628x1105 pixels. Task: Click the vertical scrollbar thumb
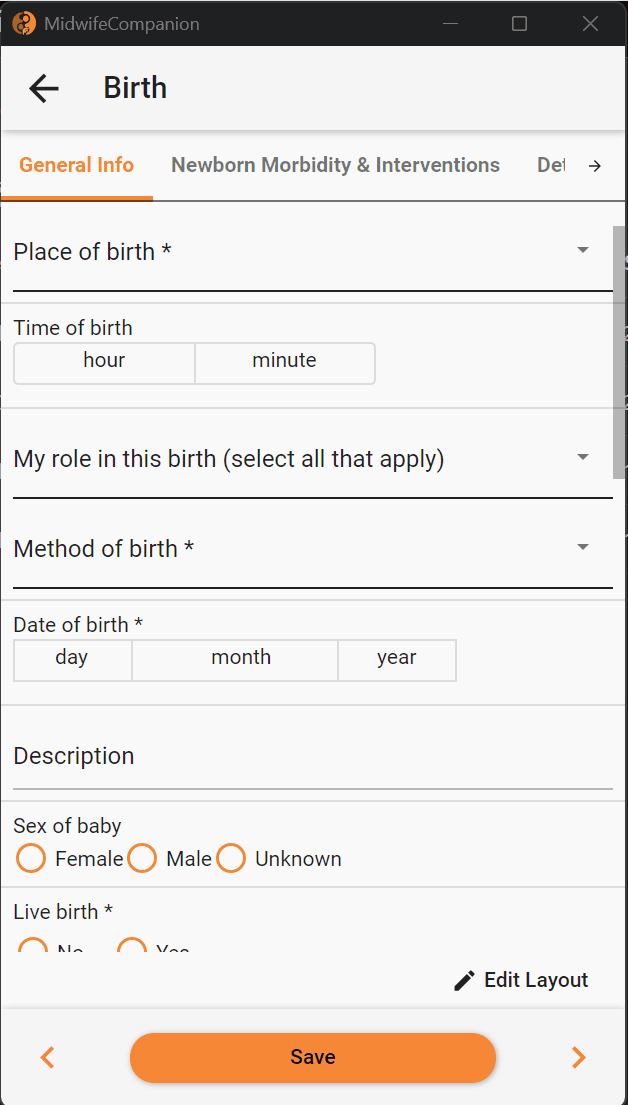(x=619, y=352)
